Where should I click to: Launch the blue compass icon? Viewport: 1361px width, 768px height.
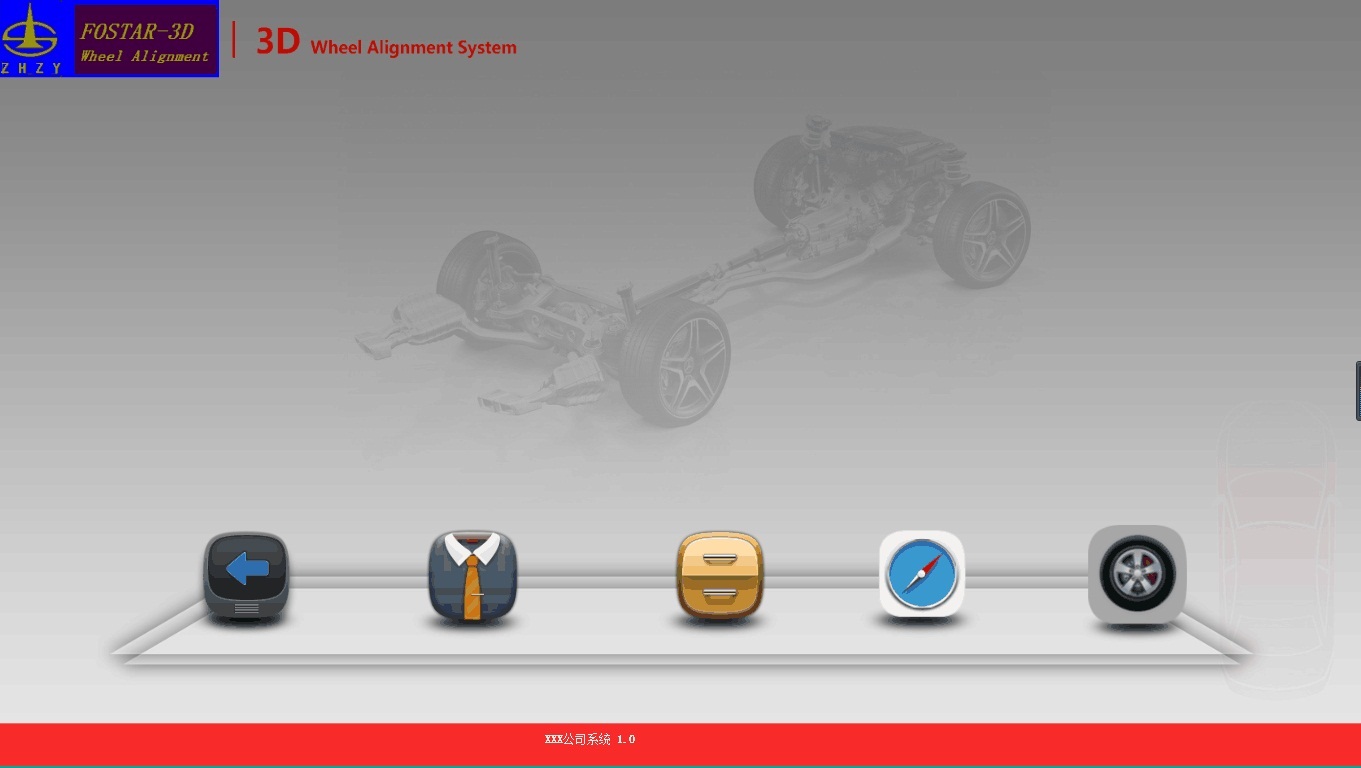[x=921, y=574]
